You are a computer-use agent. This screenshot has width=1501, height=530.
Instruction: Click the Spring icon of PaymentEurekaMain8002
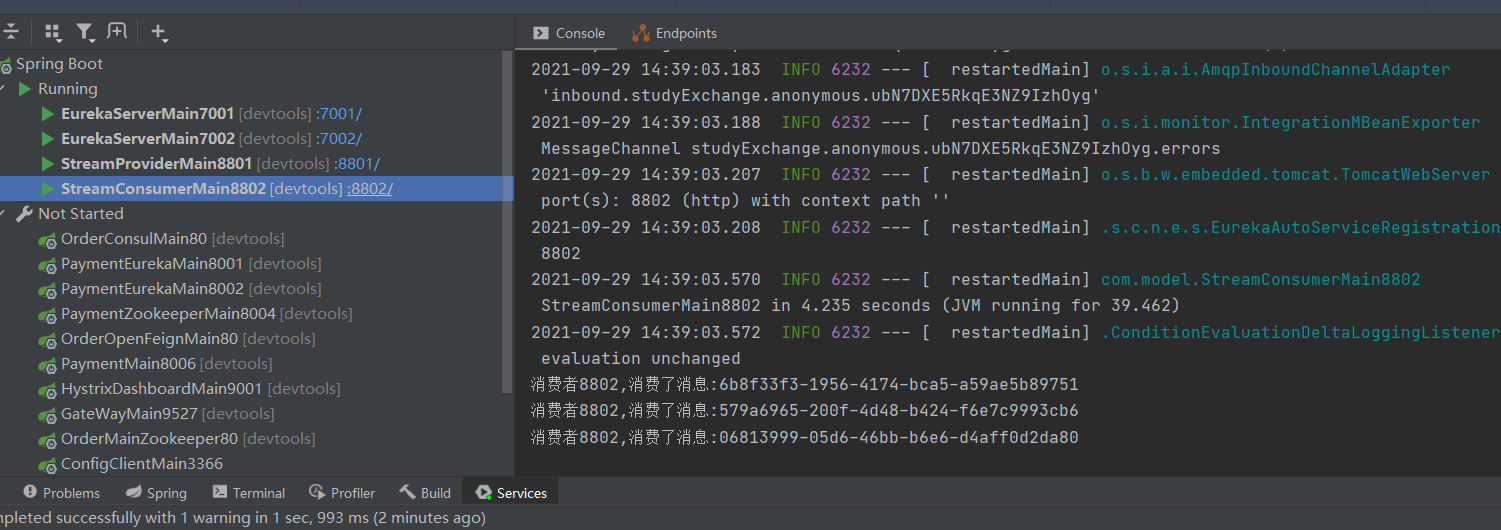[x=47, y=290]
